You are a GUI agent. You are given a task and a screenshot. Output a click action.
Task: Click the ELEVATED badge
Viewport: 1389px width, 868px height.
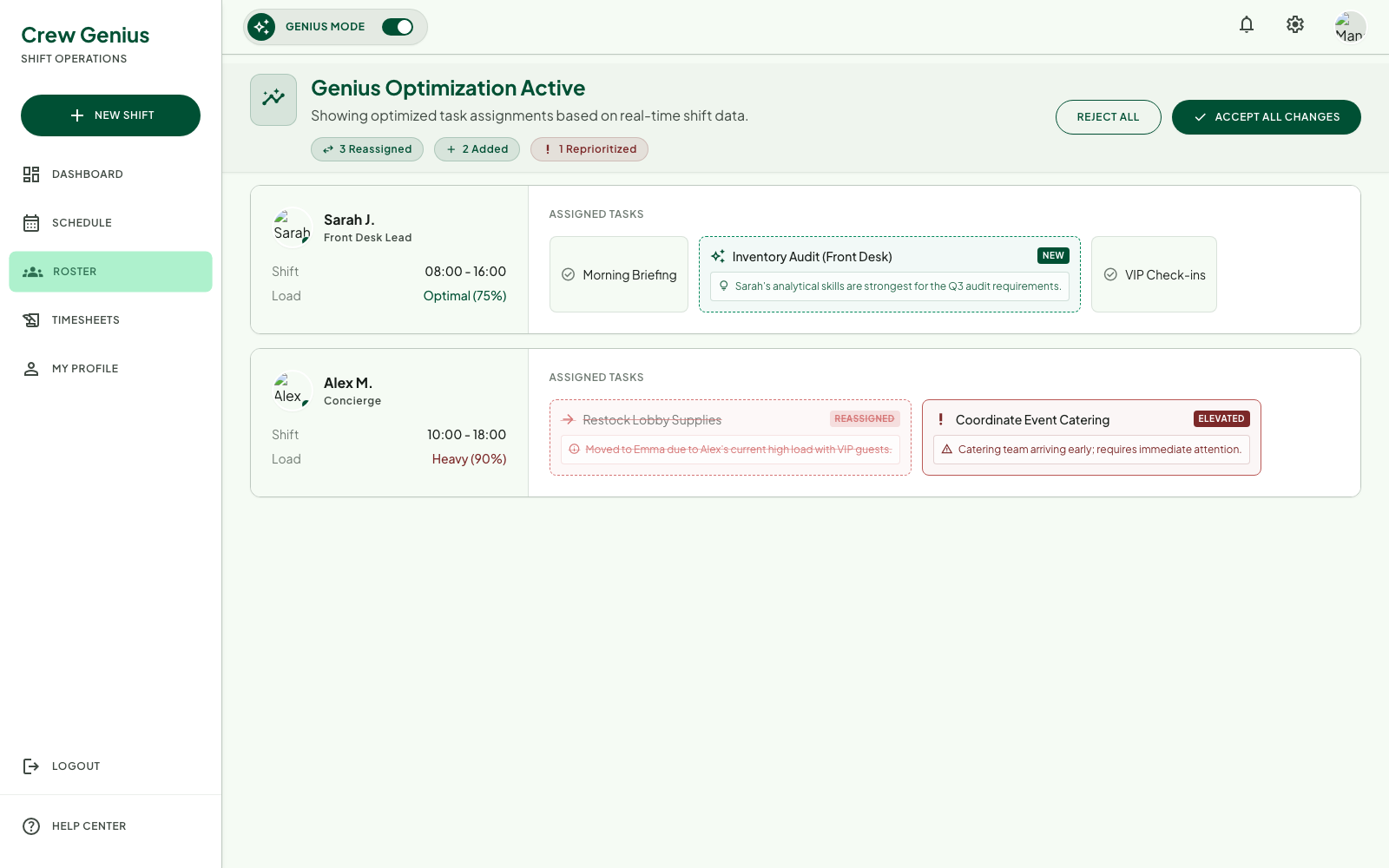tap(1221, 419)
